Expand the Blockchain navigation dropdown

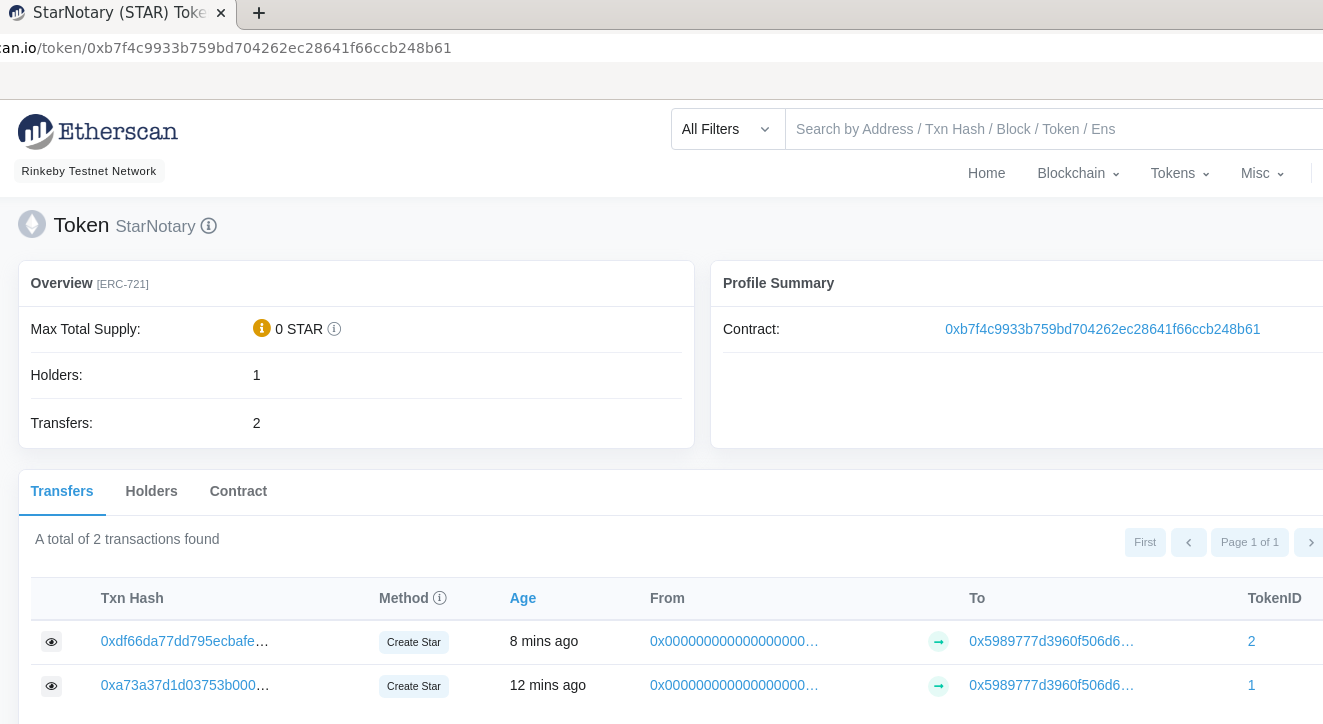click(1078, 173)
